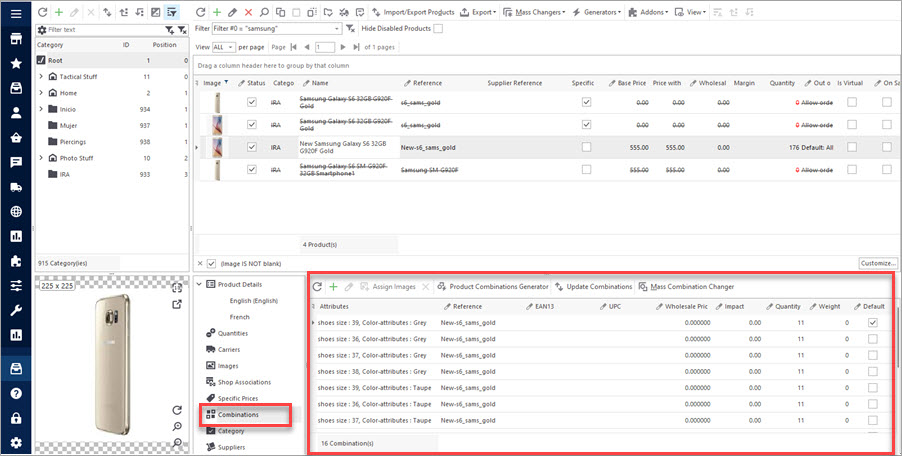
Task: Click Update Combinations button
Action: [x=594, y=286]
